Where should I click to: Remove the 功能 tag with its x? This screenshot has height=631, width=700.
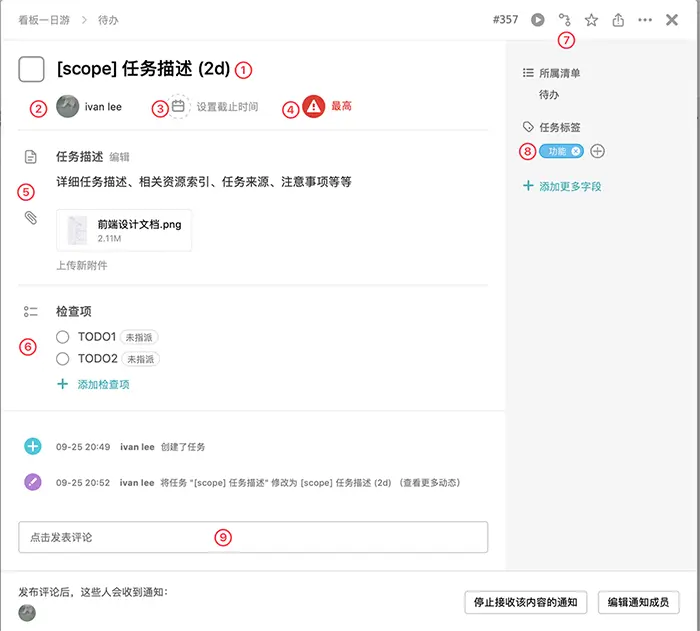point(576,151)
